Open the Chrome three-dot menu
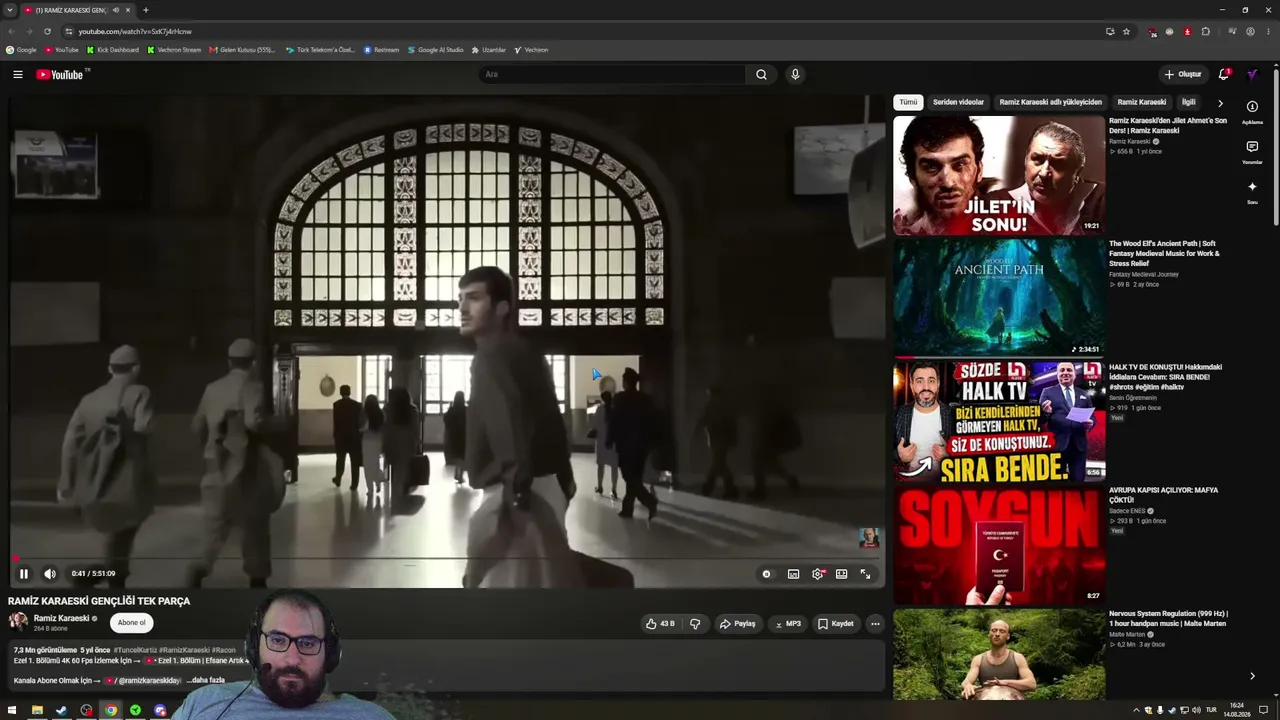Viewport: 1280px width, 720px height. [1267, 31]
